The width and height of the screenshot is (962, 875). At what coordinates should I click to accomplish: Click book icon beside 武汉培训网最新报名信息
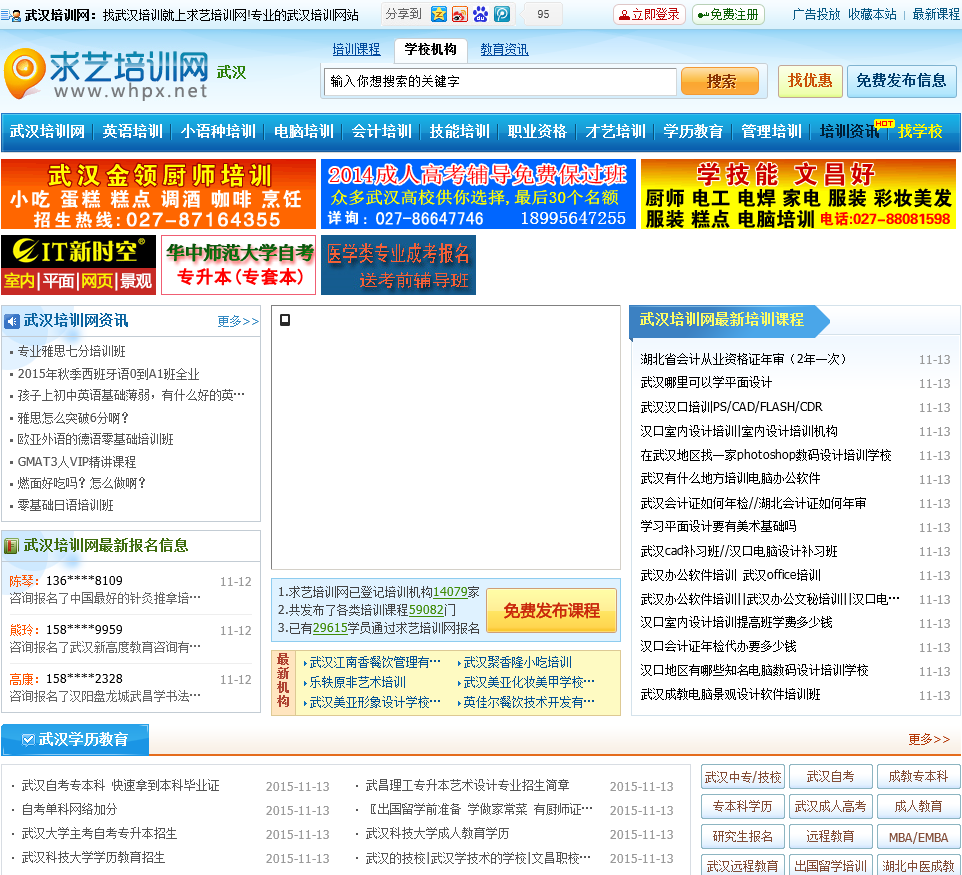[x=12, y=546]
